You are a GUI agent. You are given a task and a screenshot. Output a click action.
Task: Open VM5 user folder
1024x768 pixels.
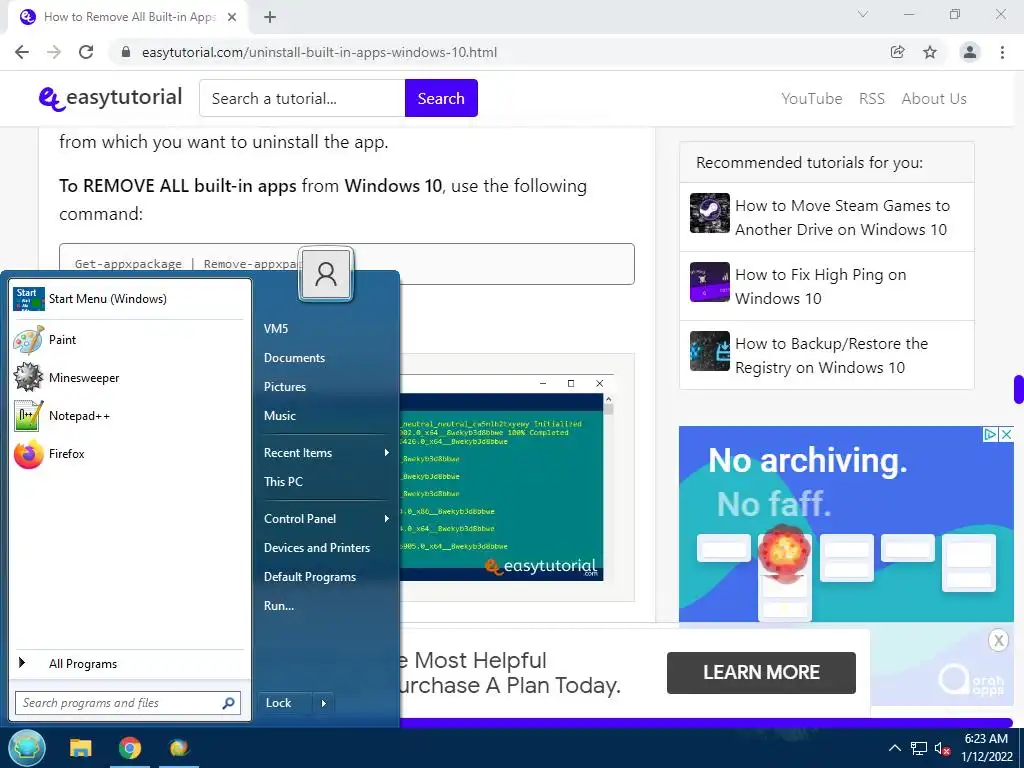[276, 328]
